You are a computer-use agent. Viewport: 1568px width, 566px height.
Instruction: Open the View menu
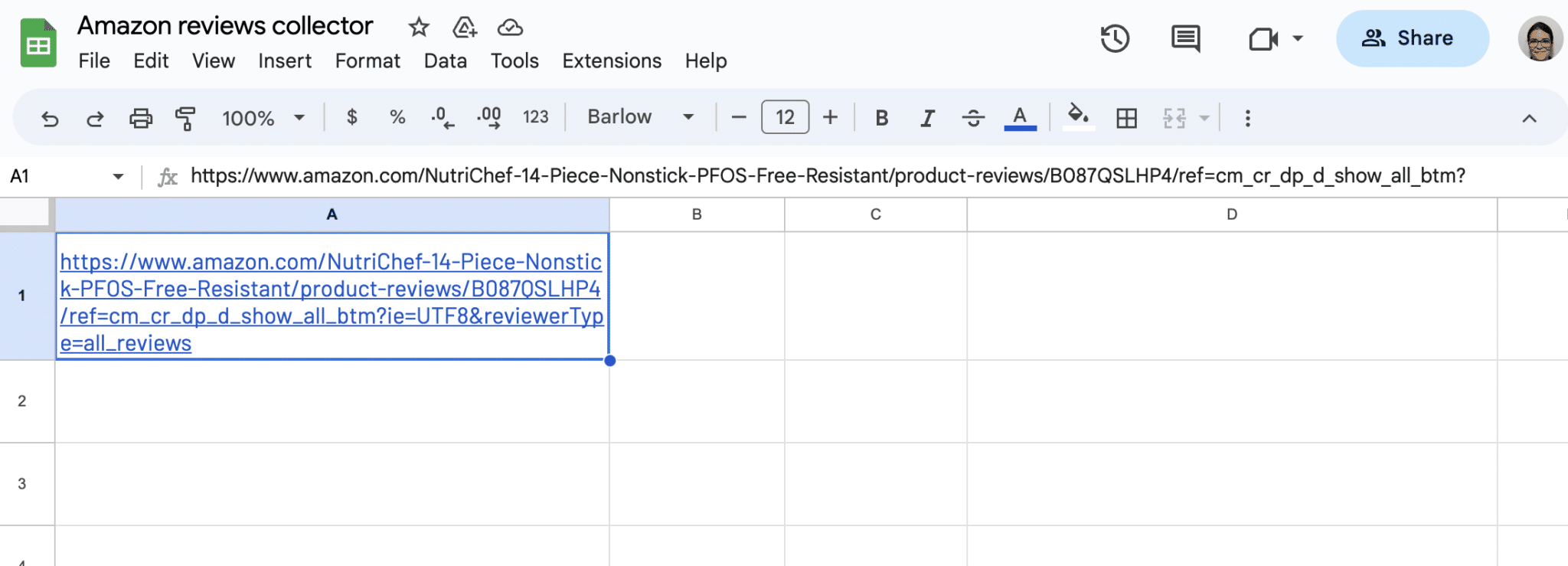[x=214, y=61]
